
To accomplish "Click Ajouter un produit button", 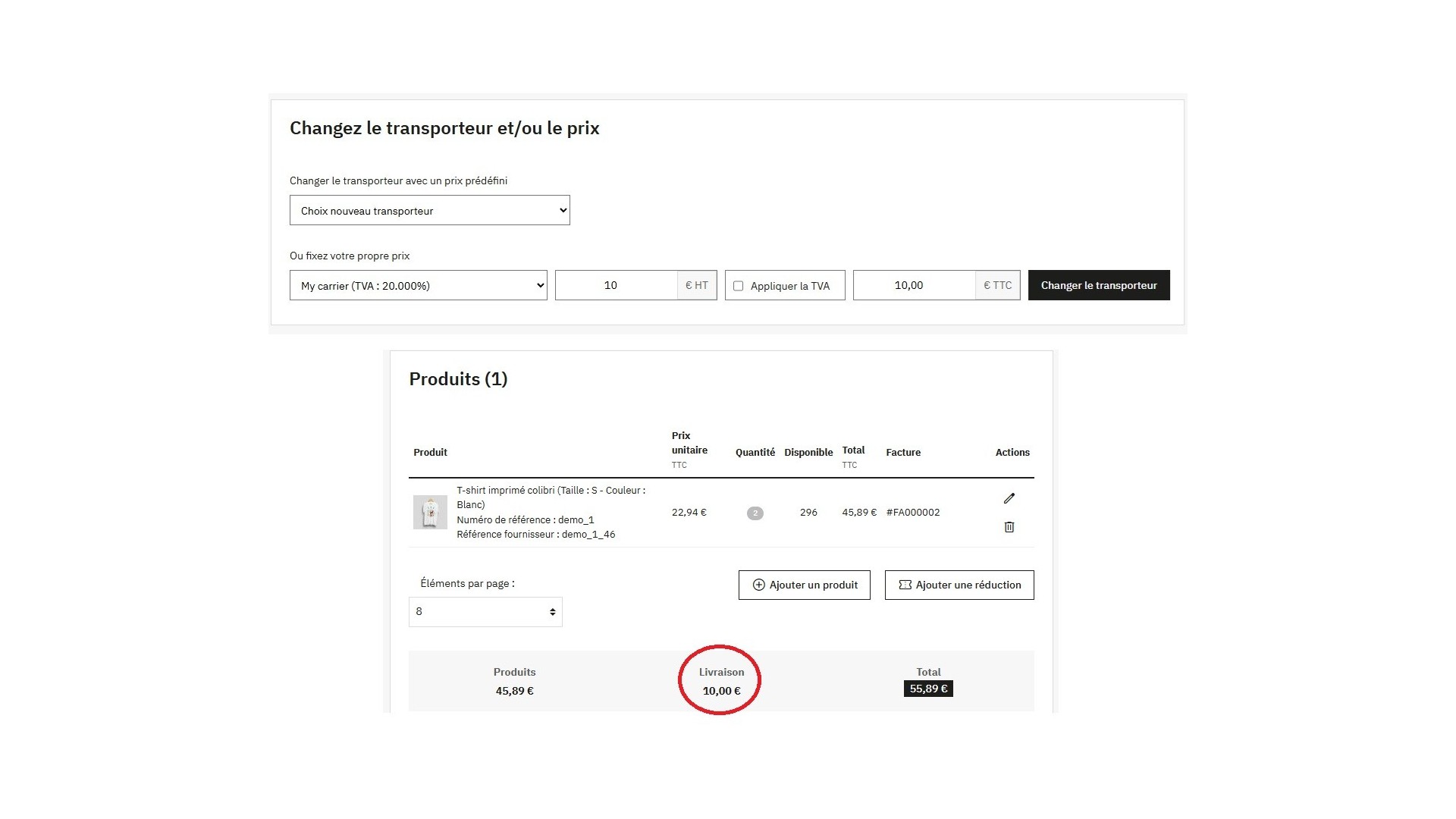I will tap(804, 585).
